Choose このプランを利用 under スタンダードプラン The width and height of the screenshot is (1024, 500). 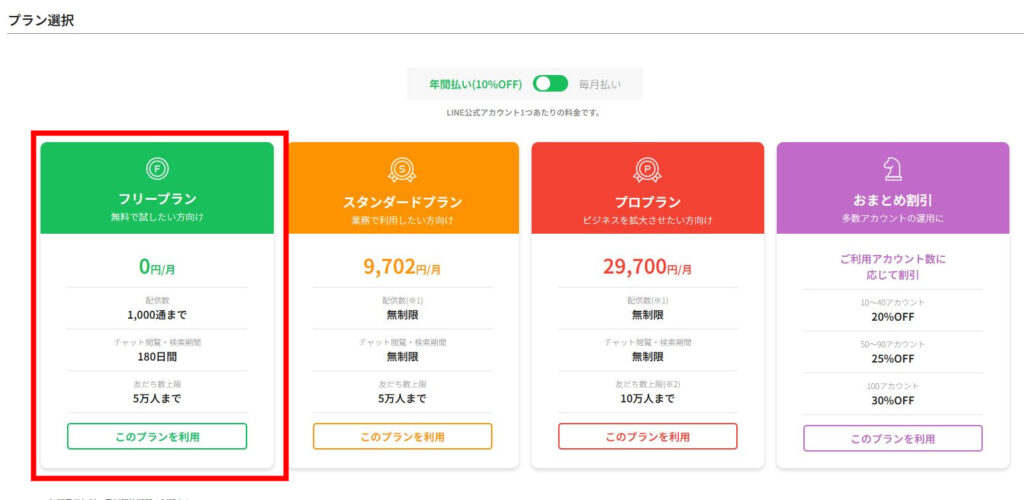tap(402, 437)
